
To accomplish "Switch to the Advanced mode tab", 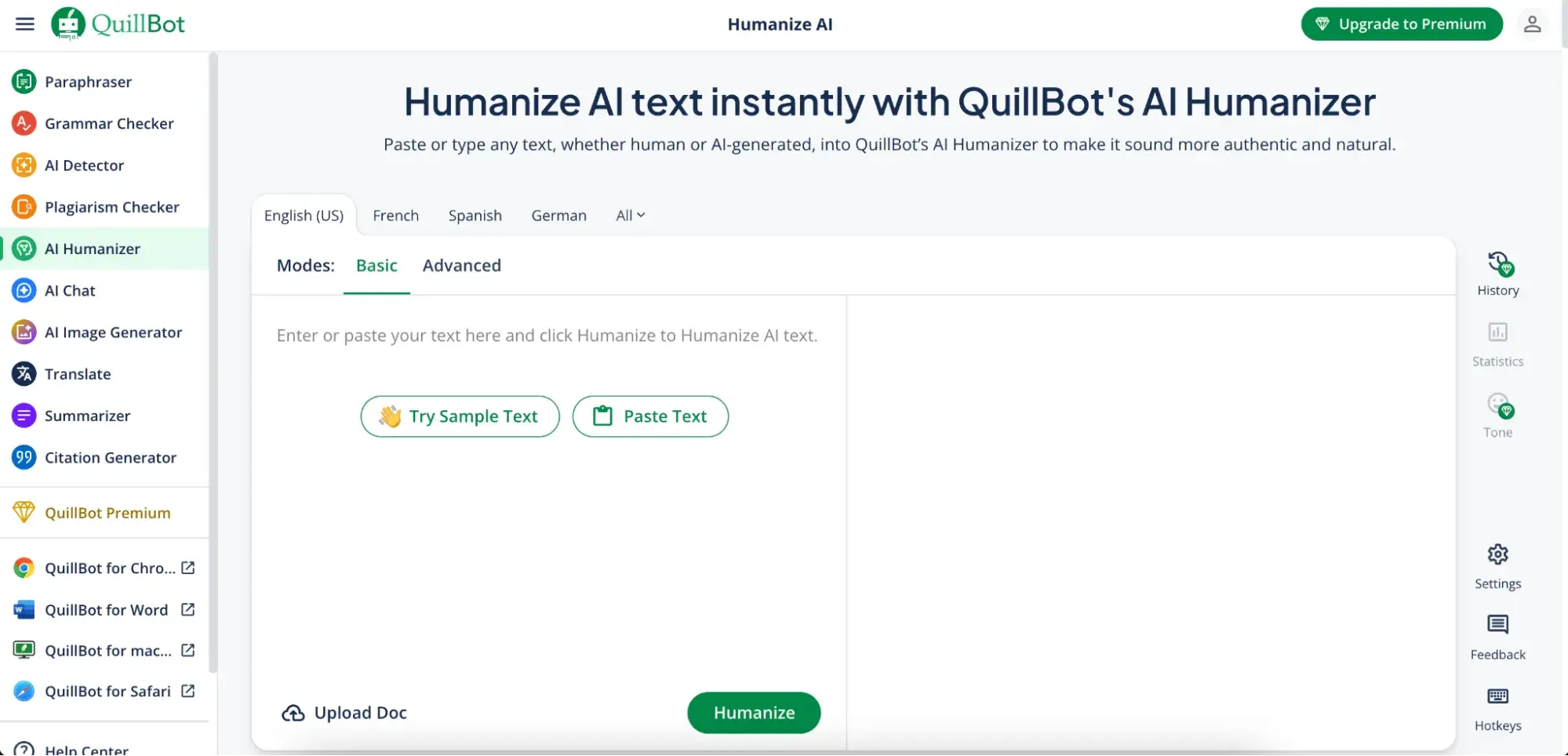I will 461,265.
